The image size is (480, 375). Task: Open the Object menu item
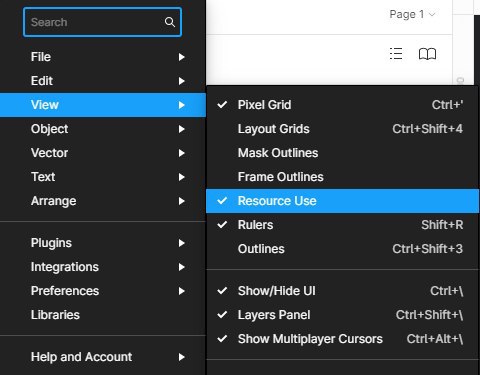(x=103, y=129)
